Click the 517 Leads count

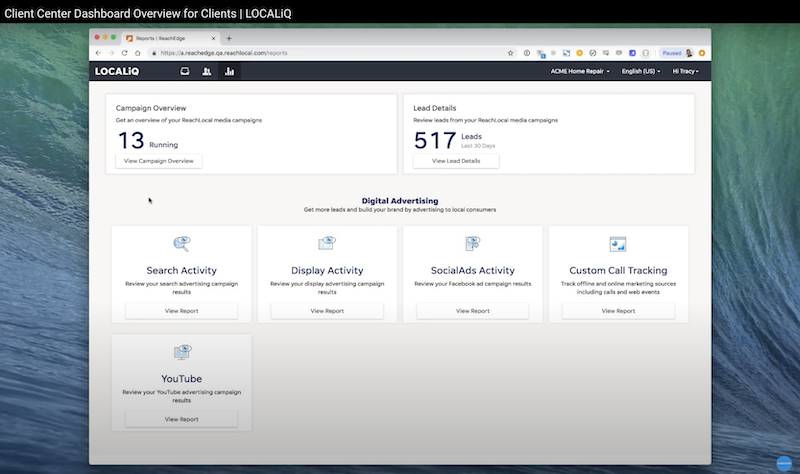point(454,140)
